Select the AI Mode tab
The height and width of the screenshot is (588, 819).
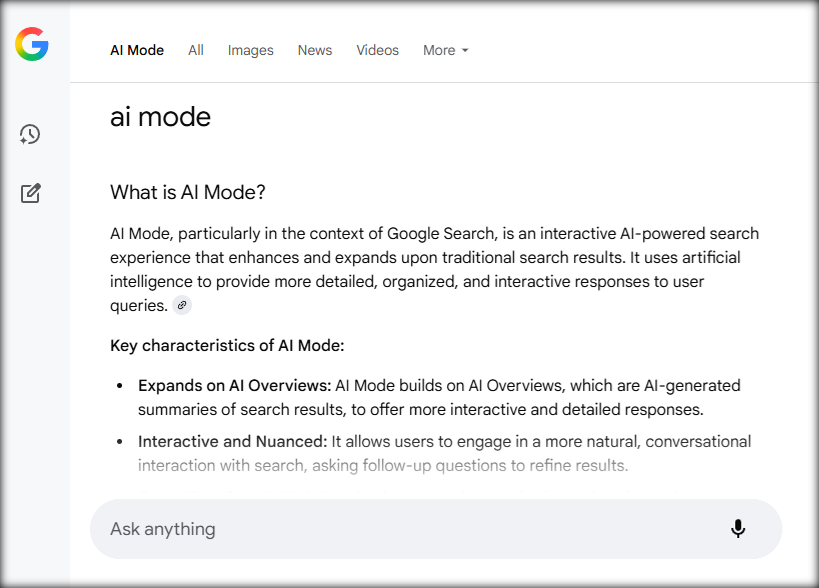click(137, 50)
